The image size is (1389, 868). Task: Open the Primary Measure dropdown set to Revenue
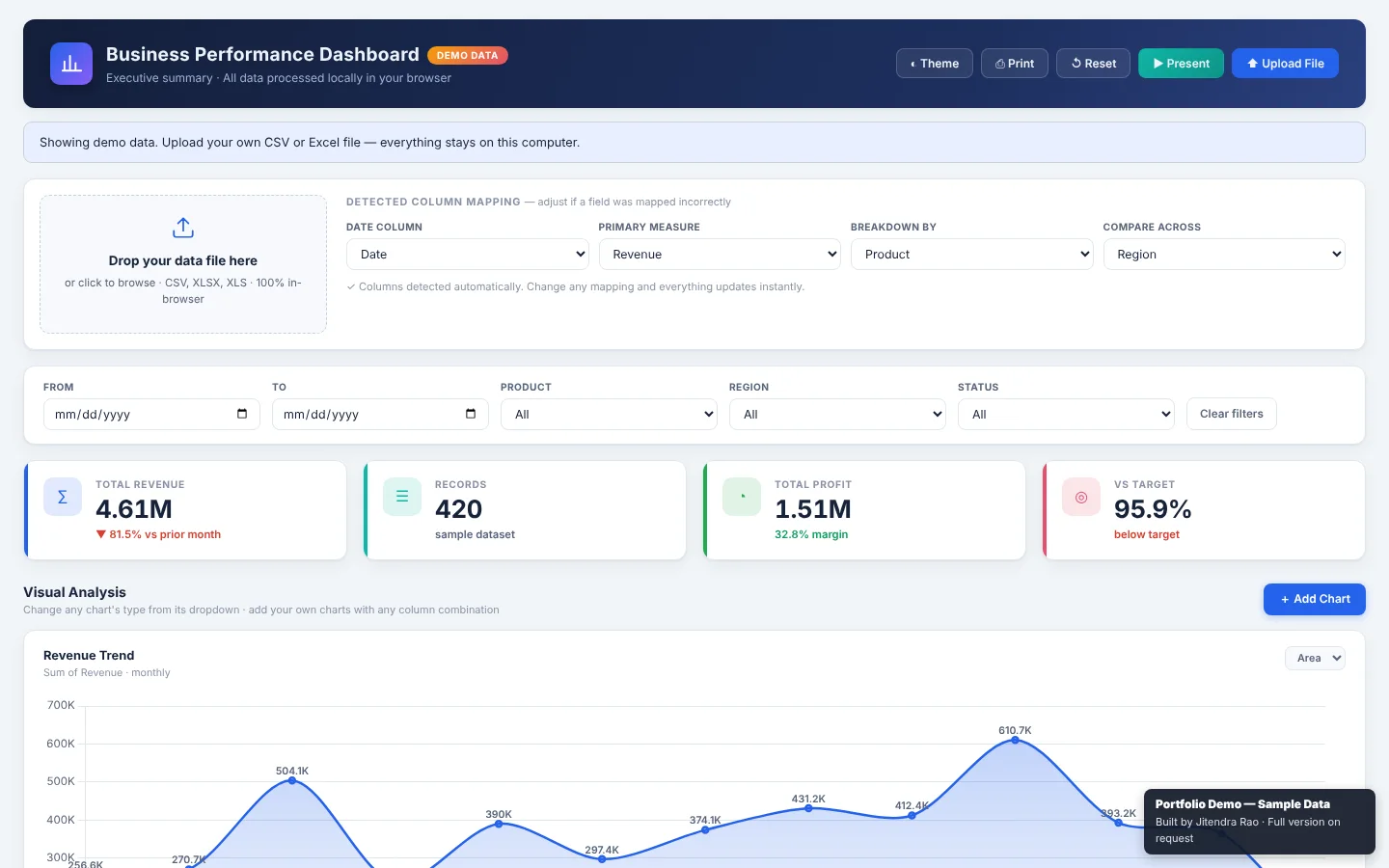coord(720,255)
